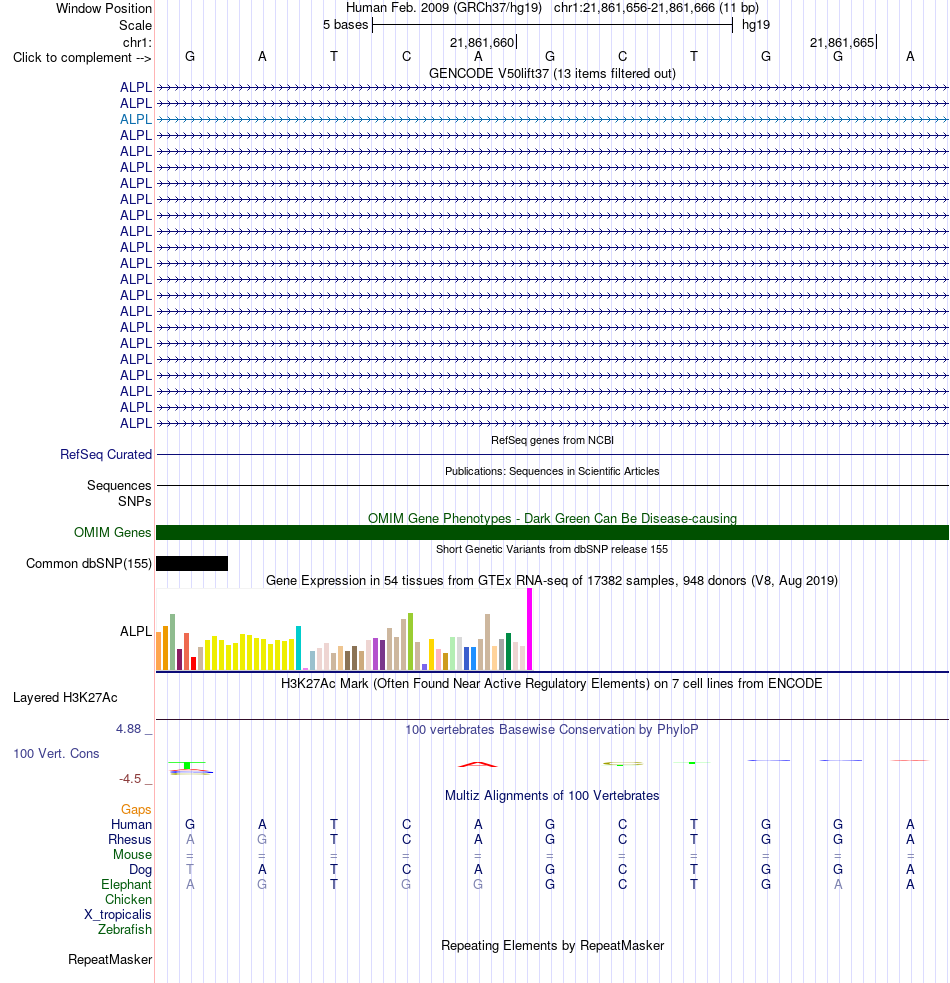The image size is (950, 983).
Task: Click the cyan bar in the GTEx chart
Action: click(x=298, y=648)
